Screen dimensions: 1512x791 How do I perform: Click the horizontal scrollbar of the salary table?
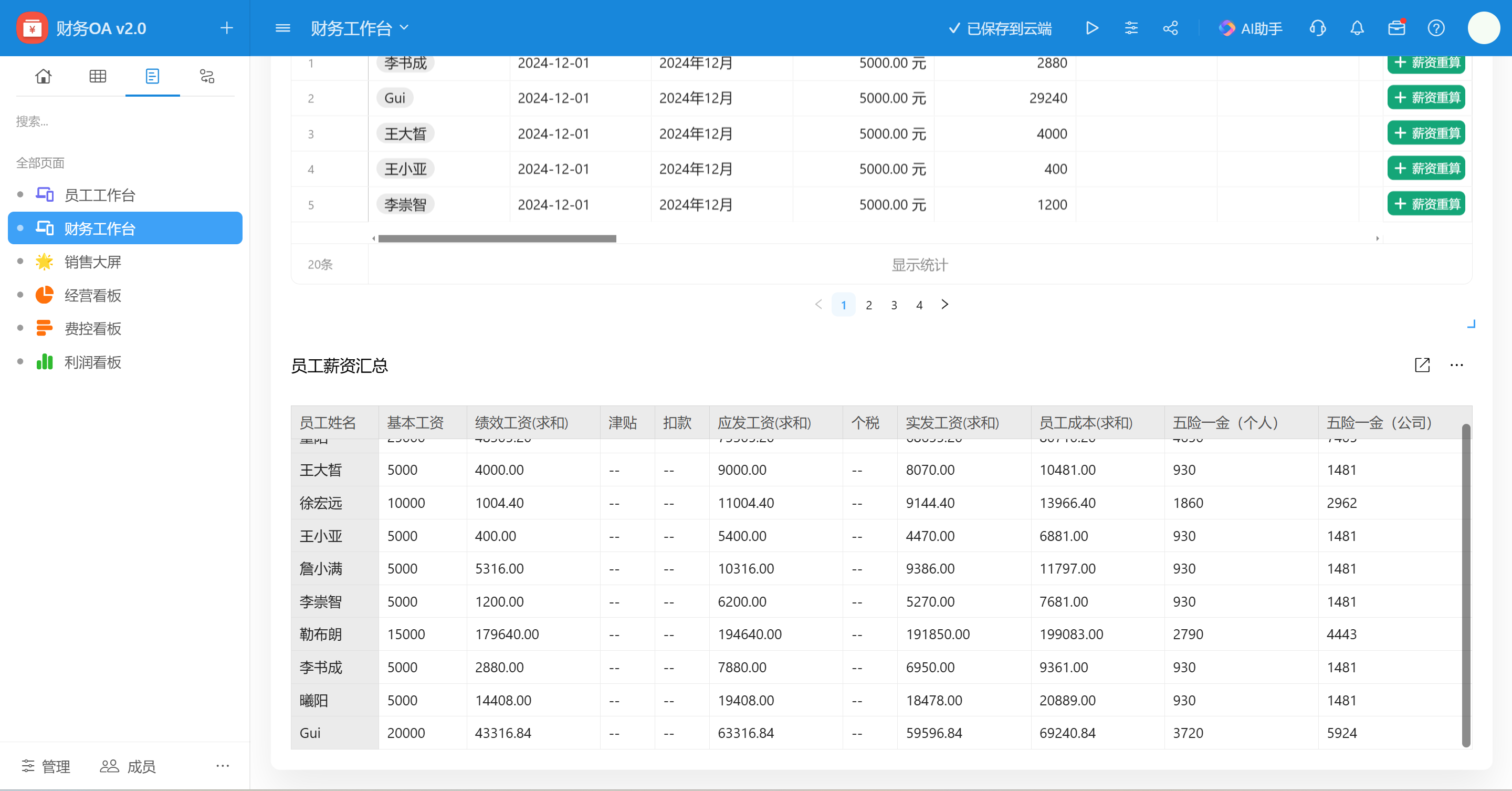(x=497, y=238)
